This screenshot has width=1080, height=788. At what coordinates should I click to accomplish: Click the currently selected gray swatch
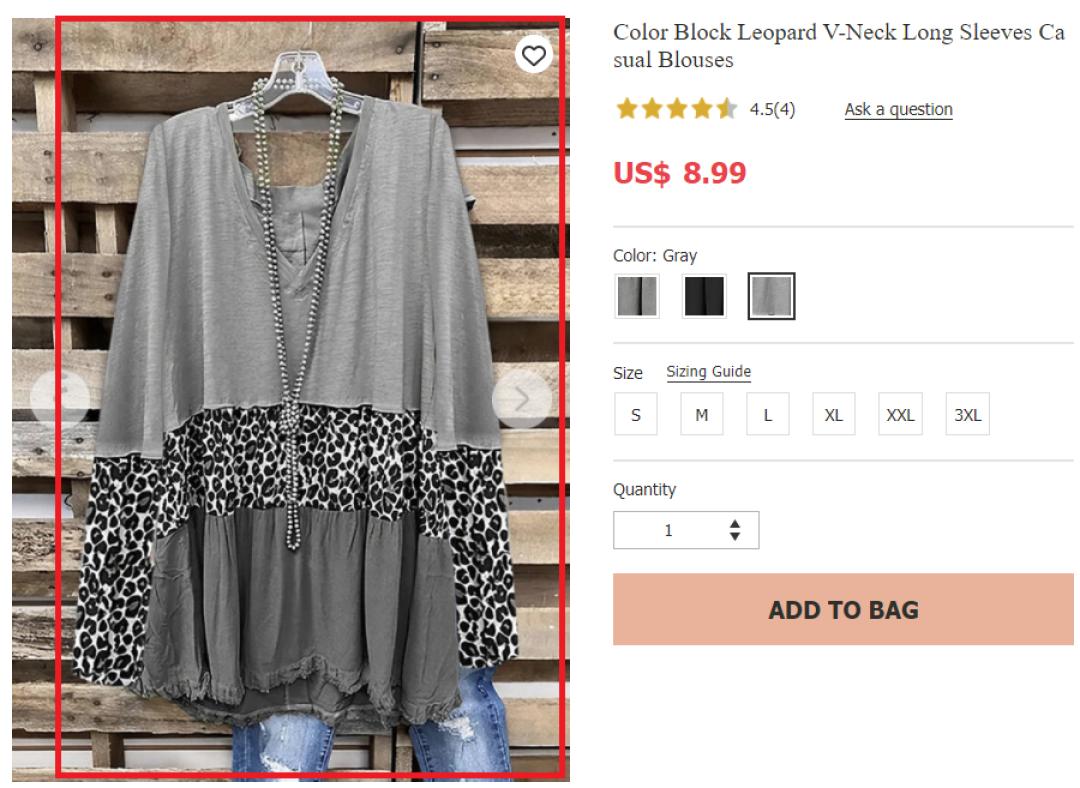(x=771, y=296)
